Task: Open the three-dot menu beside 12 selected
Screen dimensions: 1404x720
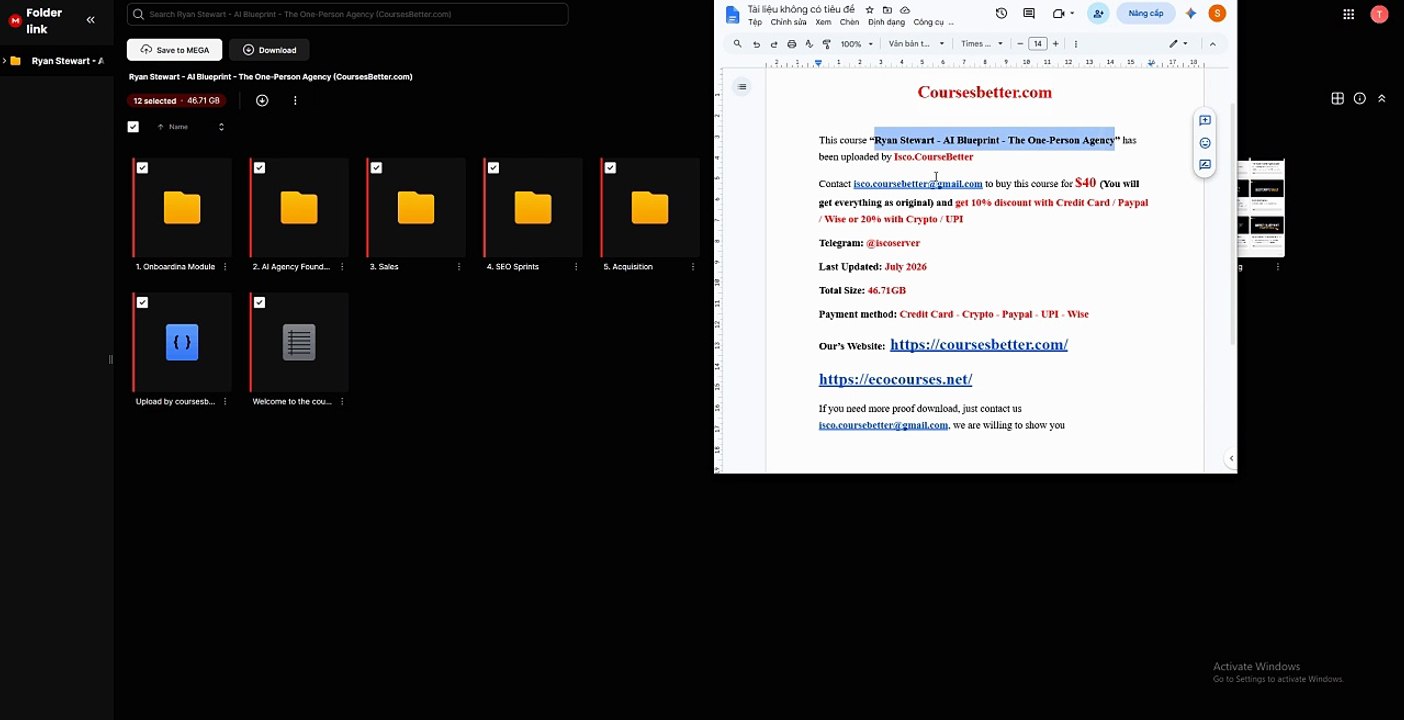Action: pyautogui.click(x=295, y=100)
